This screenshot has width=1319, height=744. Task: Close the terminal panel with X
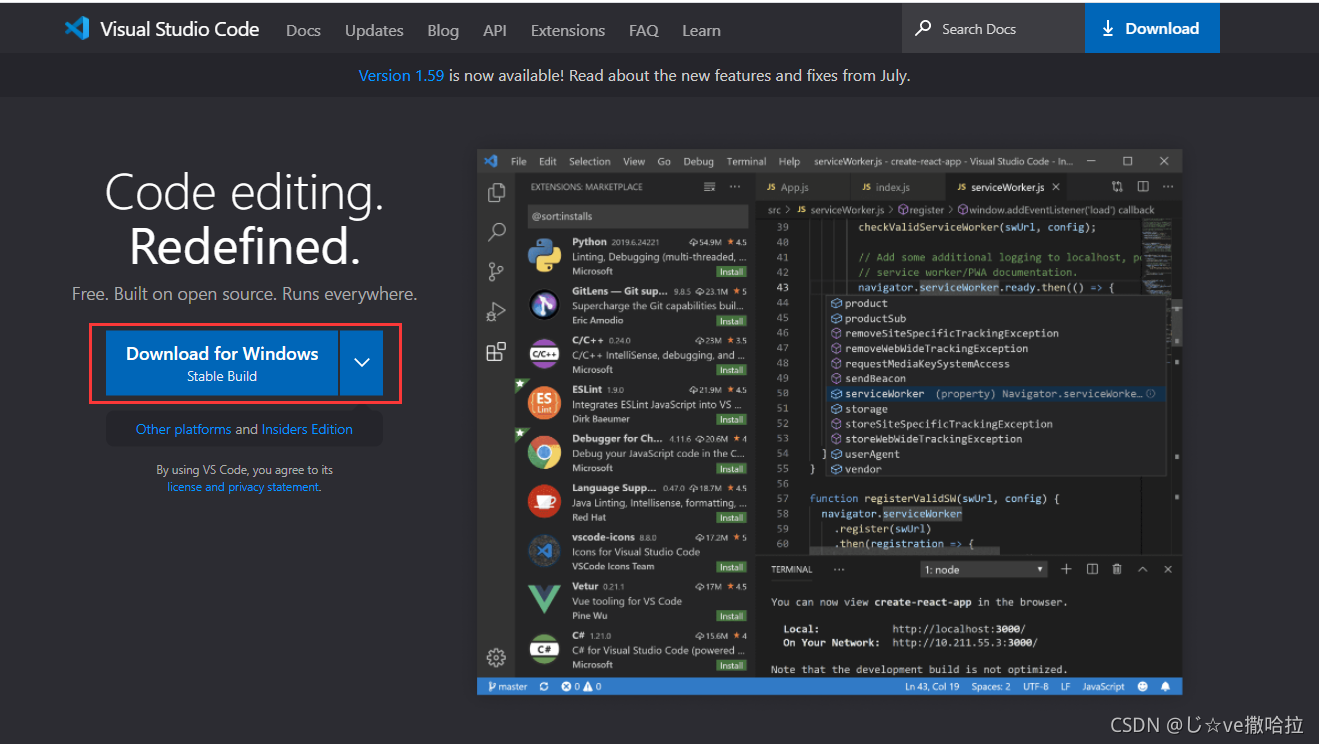click(x=1168, y=569)
